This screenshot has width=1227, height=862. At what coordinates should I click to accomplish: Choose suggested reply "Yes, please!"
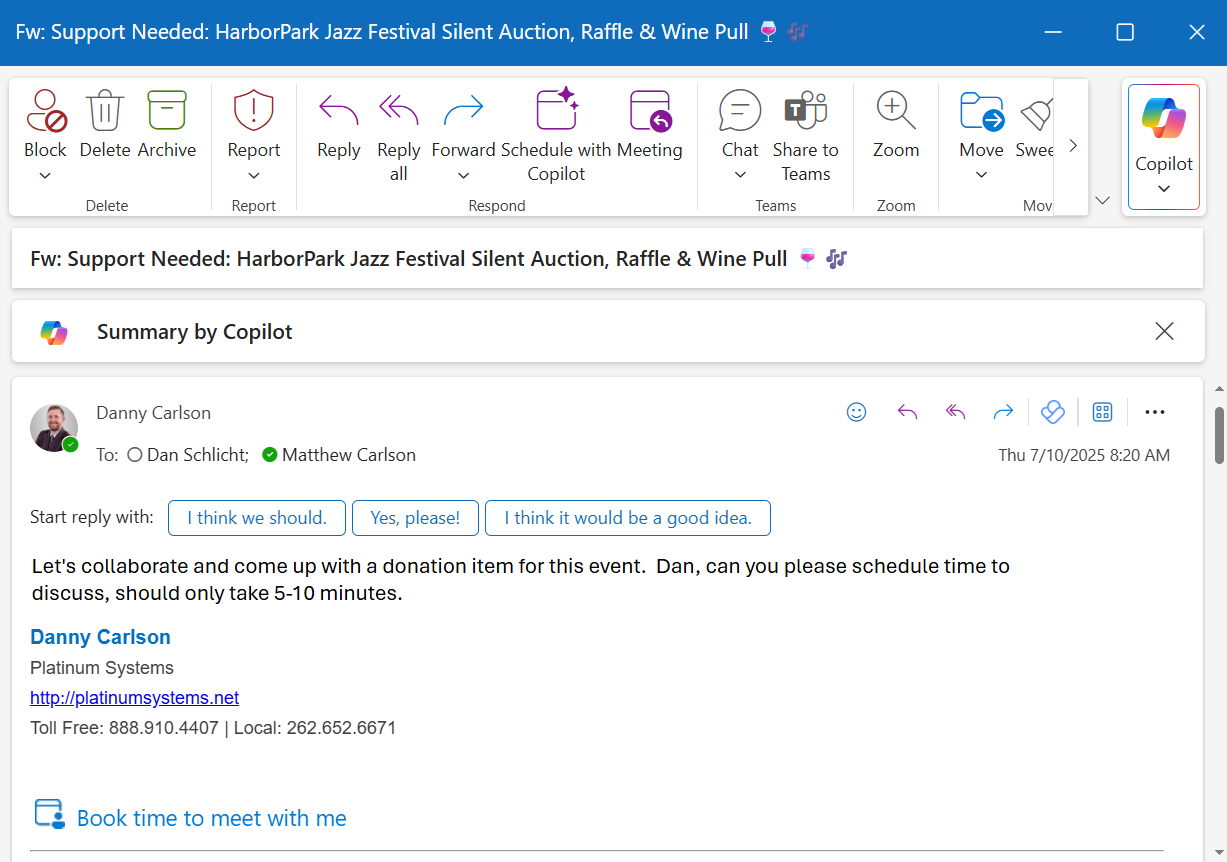pyautogui.click(x=415, y=518)
